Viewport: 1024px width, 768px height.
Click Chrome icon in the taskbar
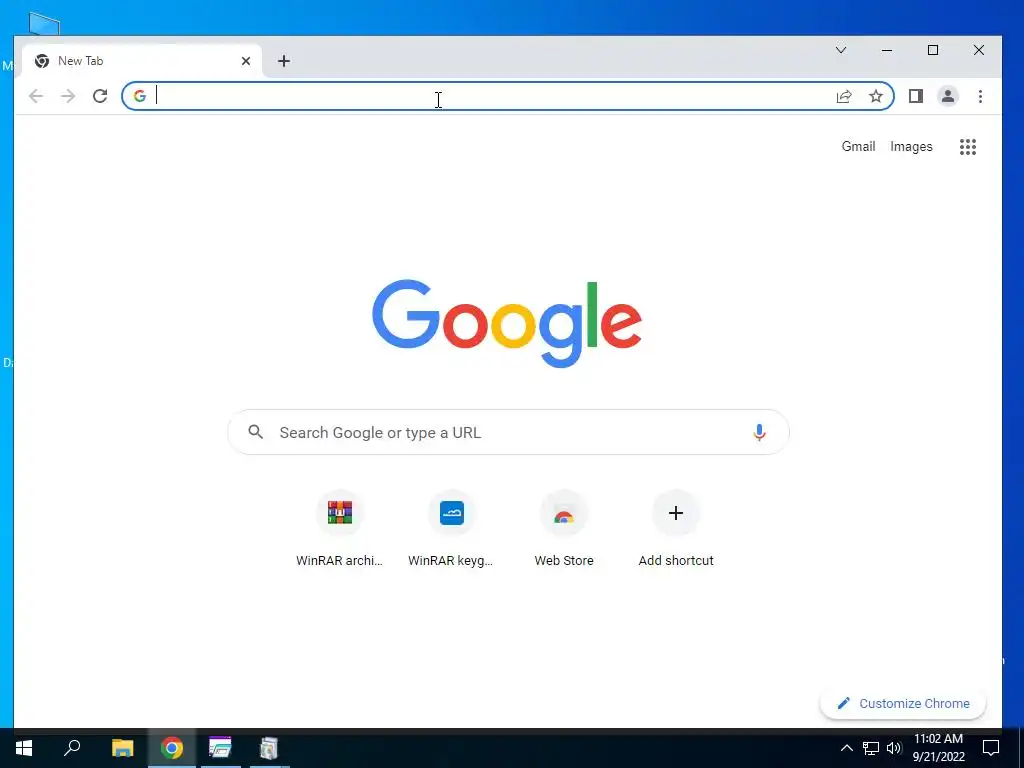click(172, 748)
